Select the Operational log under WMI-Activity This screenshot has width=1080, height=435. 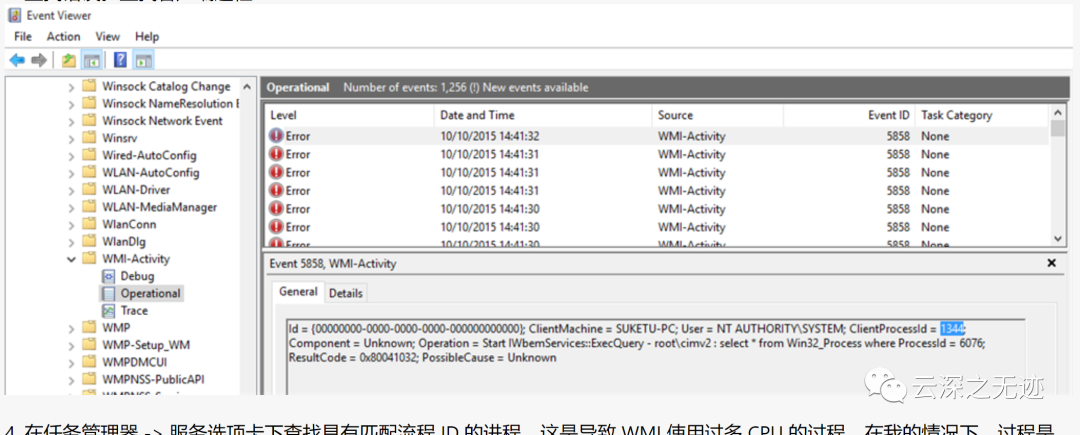pos(150,293)
